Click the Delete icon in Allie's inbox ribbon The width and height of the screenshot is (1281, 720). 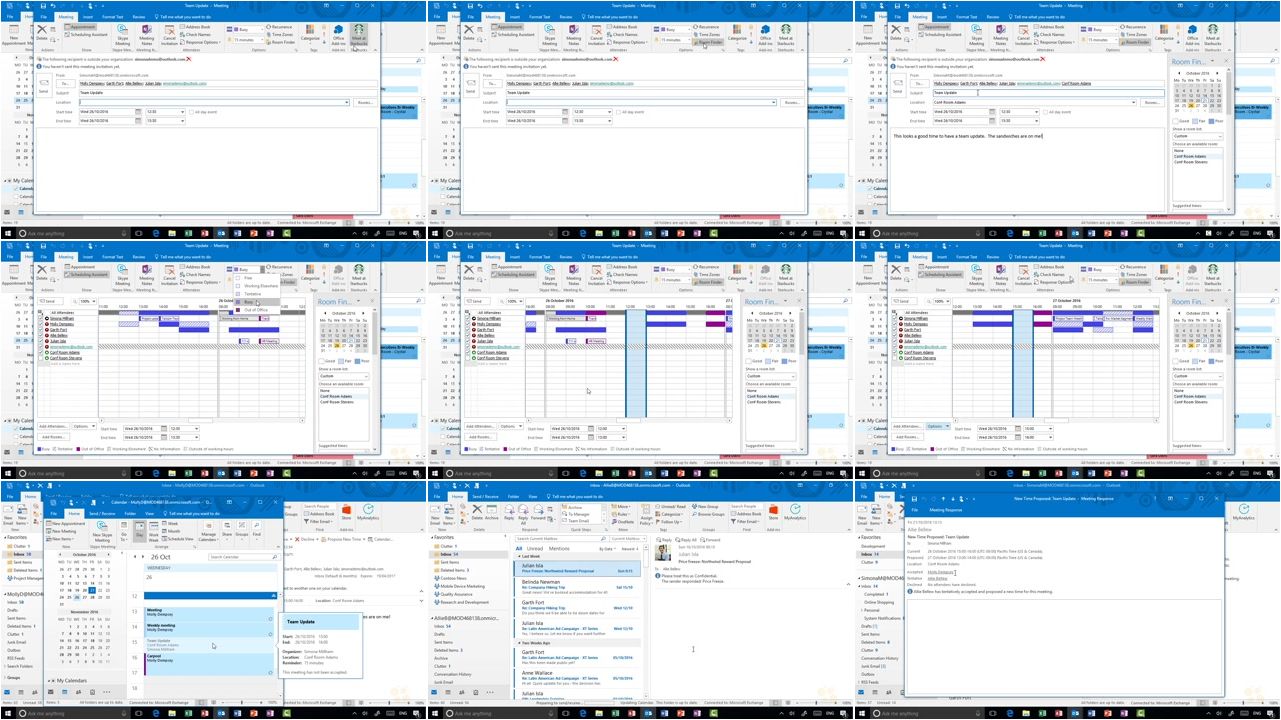tap(477, 512)
